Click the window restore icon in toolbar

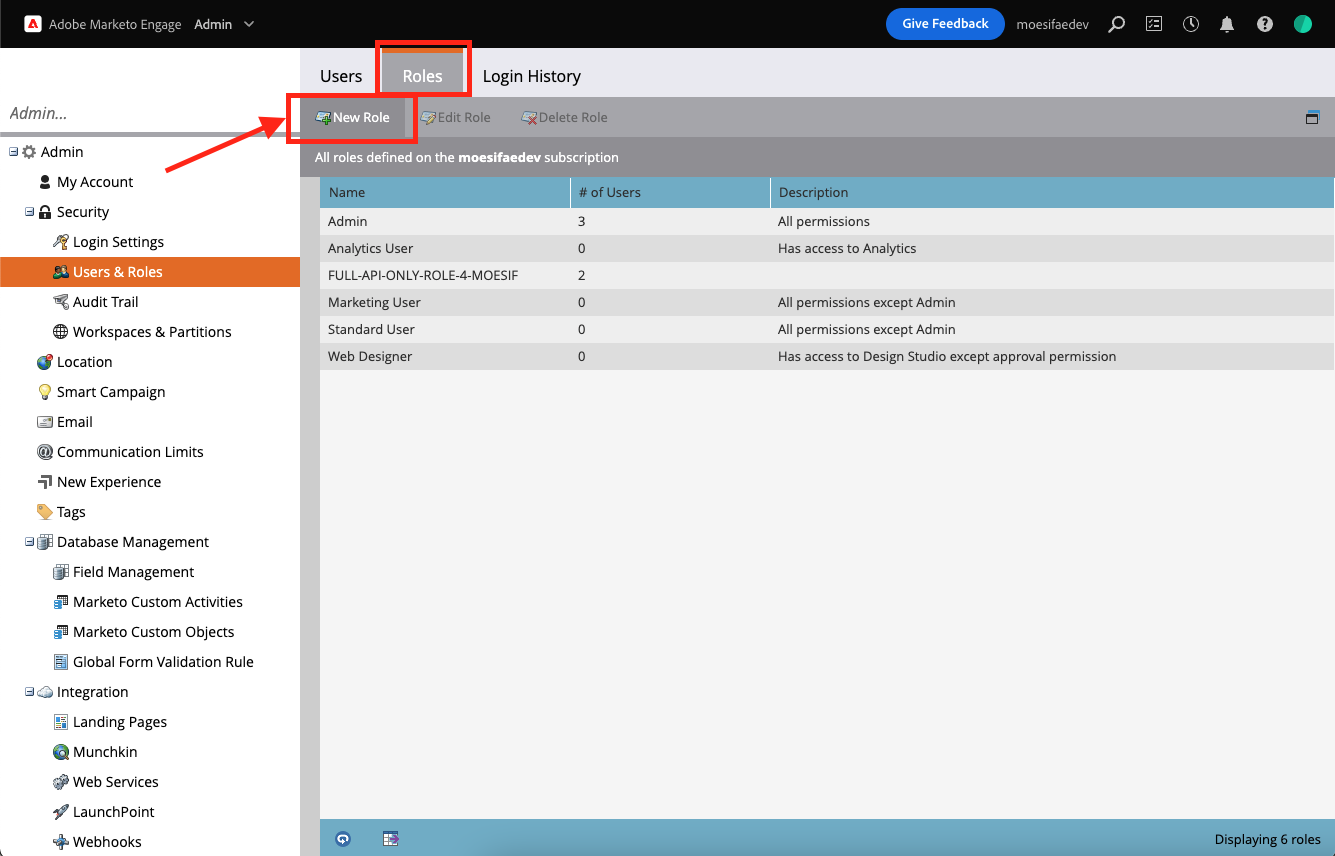(1312, 117)
